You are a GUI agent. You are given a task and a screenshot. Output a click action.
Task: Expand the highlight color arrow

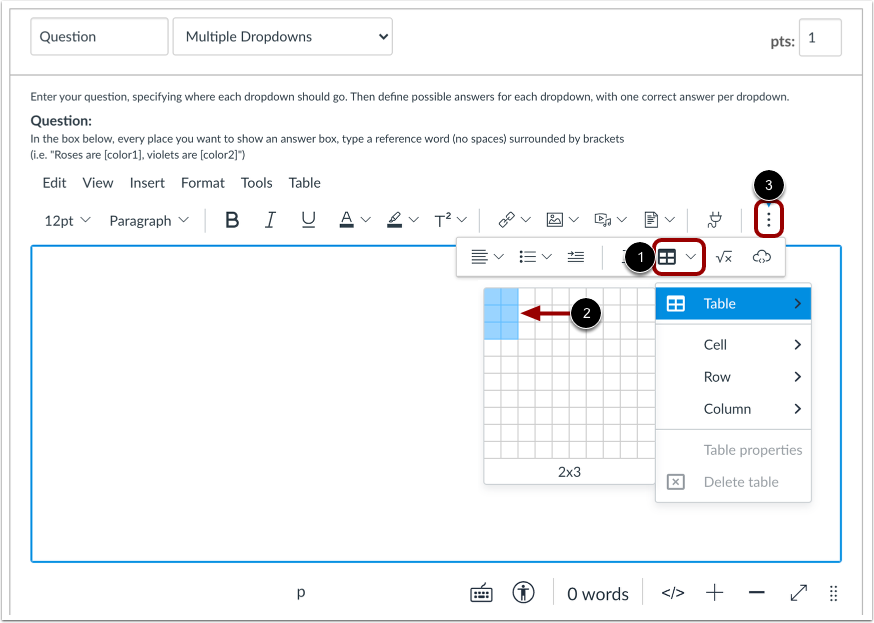414,221
